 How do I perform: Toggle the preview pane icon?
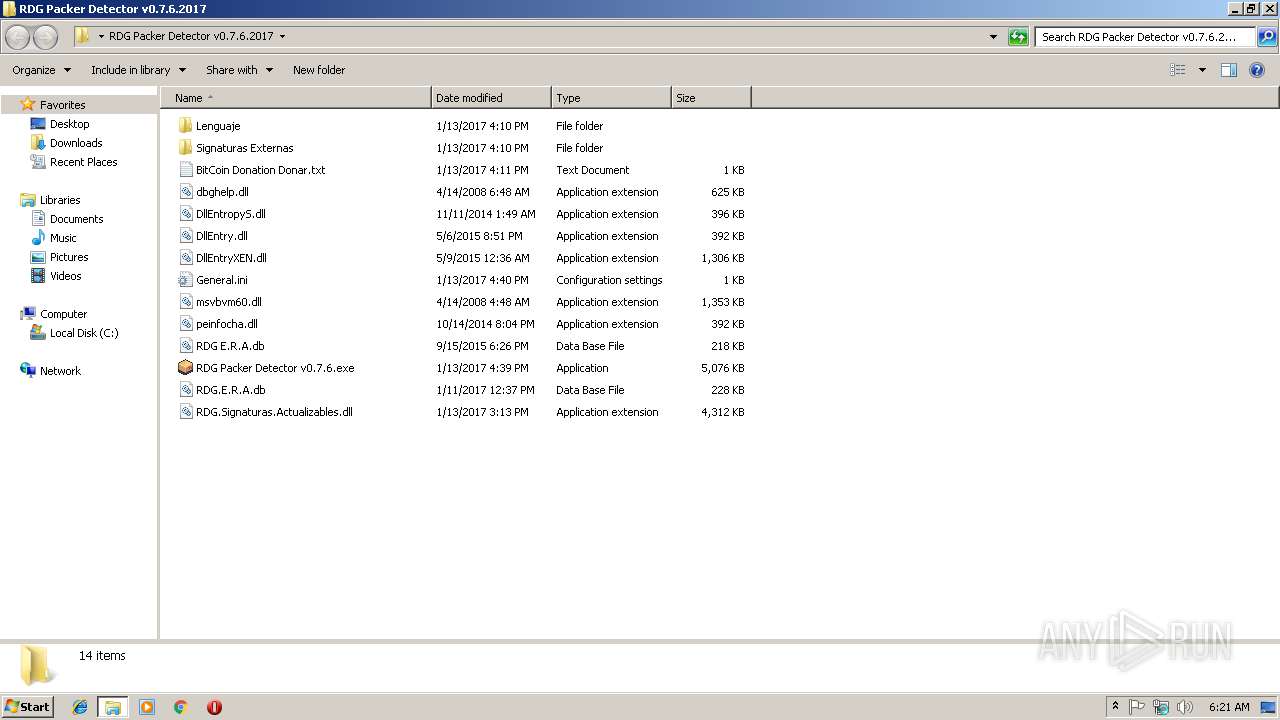point(1229,70)
